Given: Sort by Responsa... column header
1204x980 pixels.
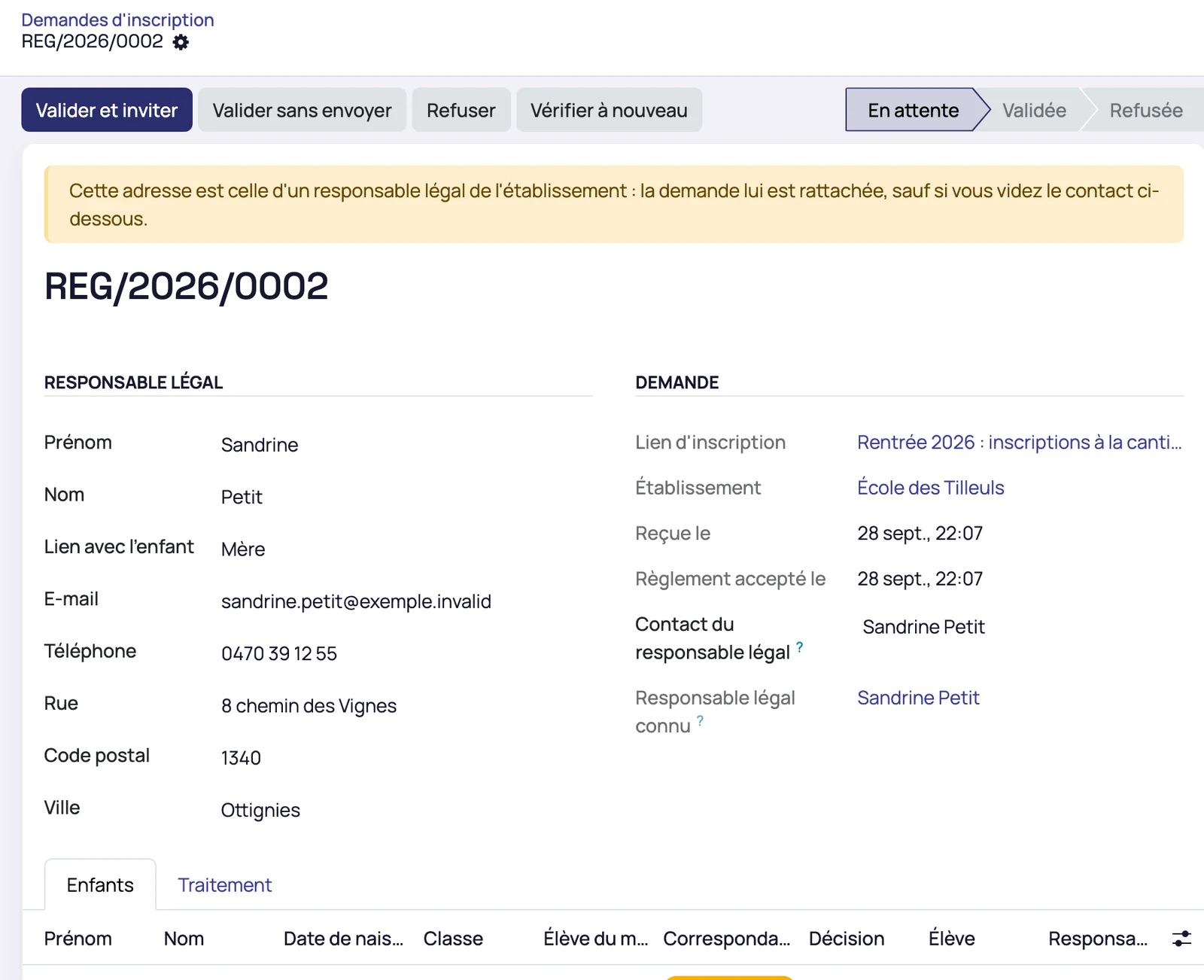Looking at the screenshot, I should coord(1098,939).
